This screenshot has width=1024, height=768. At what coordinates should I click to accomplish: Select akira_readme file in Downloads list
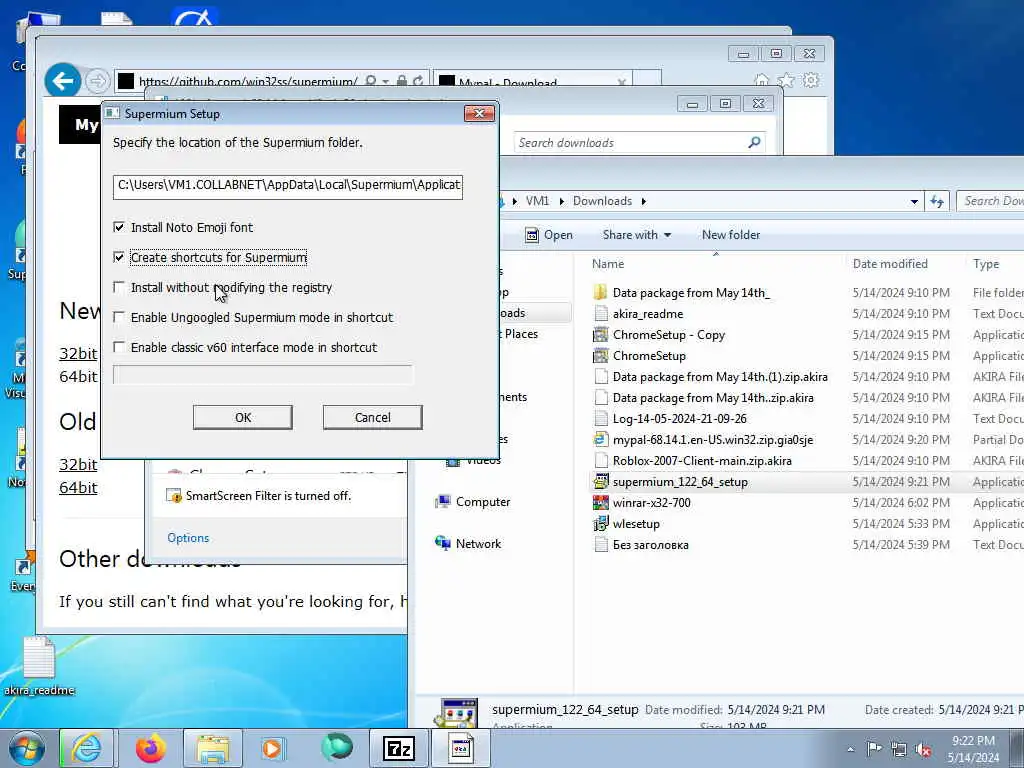tap(648, 314)
